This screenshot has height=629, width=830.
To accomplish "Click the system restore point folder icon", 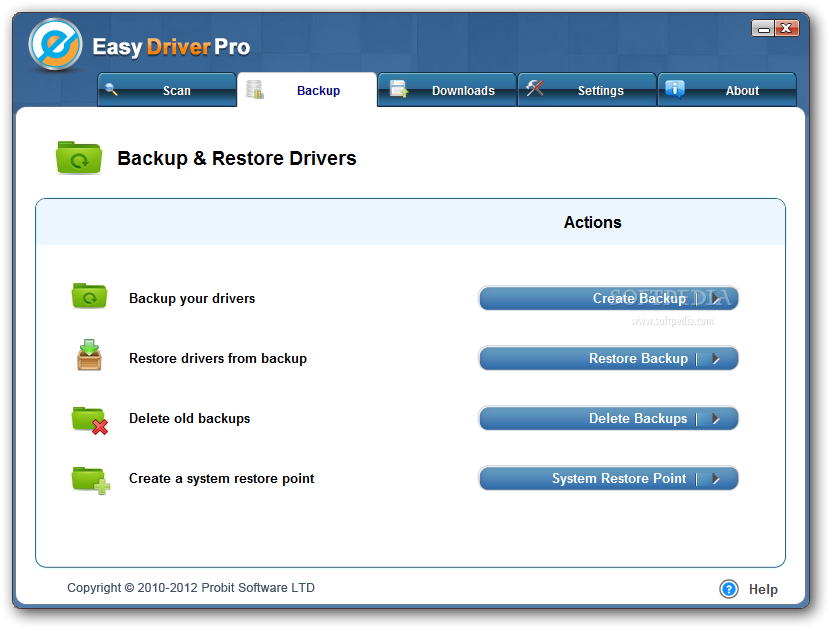I will pyautogui.click(x=91, y=480).
